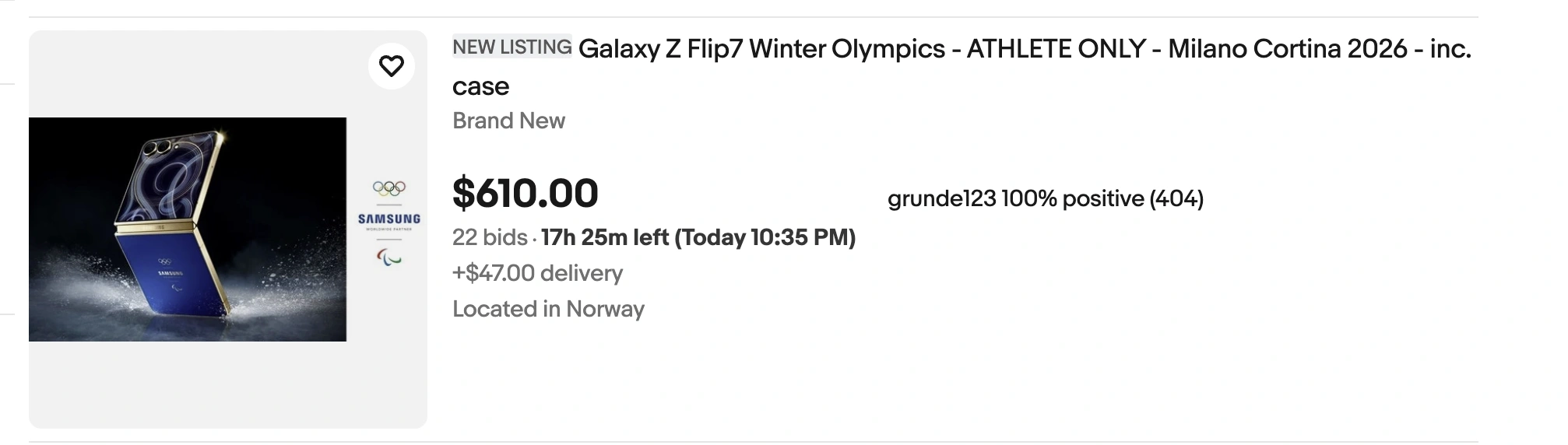Viewport: 1568px width, 445px height.
Task: Click the "ATHLETE ONLY" text in title
Action: (1056, 49)
